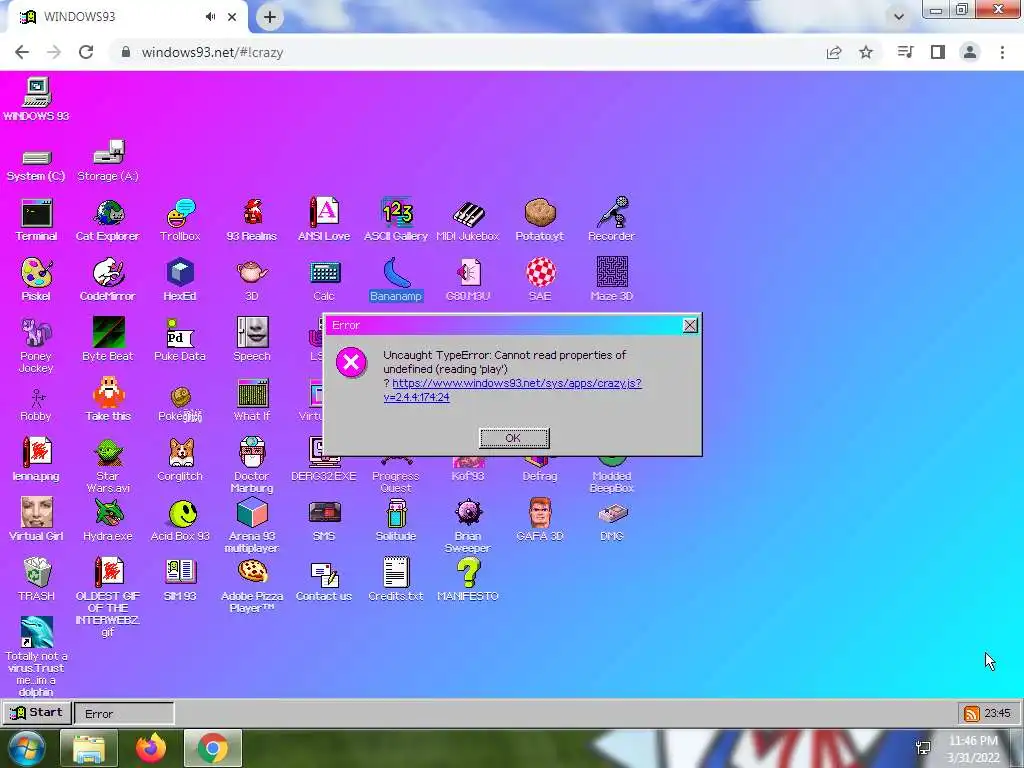Open Firefox from the Windows taskbar
The width and height of the screenshot is (1024, 768).
click(151, 748)
